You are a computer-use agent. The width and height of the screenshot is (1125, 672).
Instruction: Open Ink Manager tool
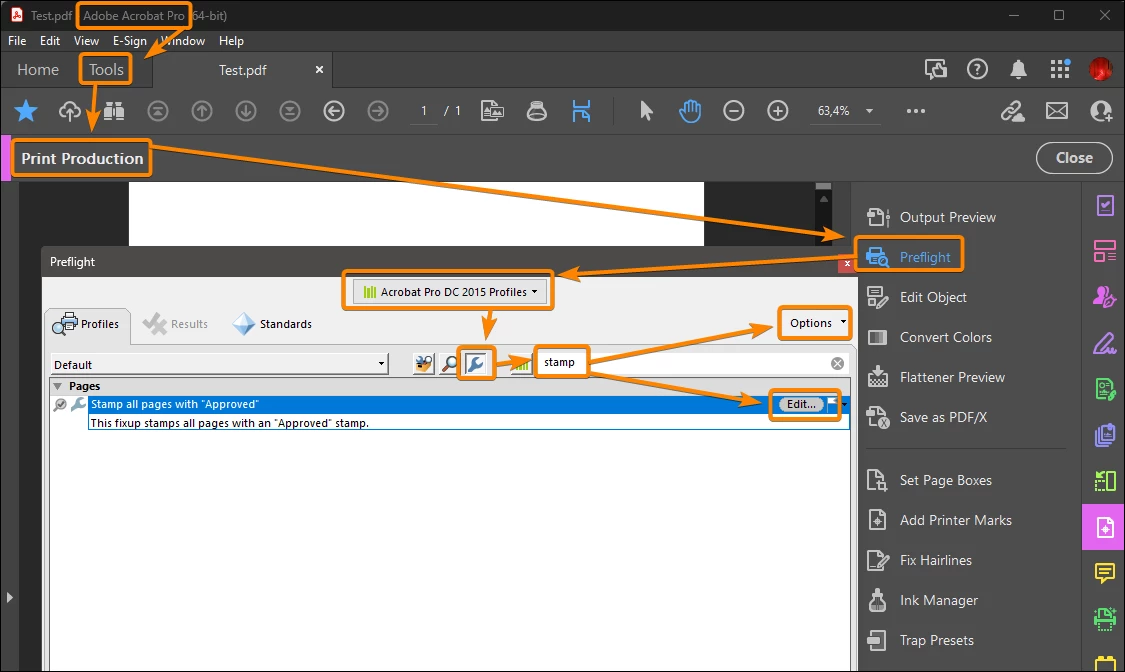[923, 600]
